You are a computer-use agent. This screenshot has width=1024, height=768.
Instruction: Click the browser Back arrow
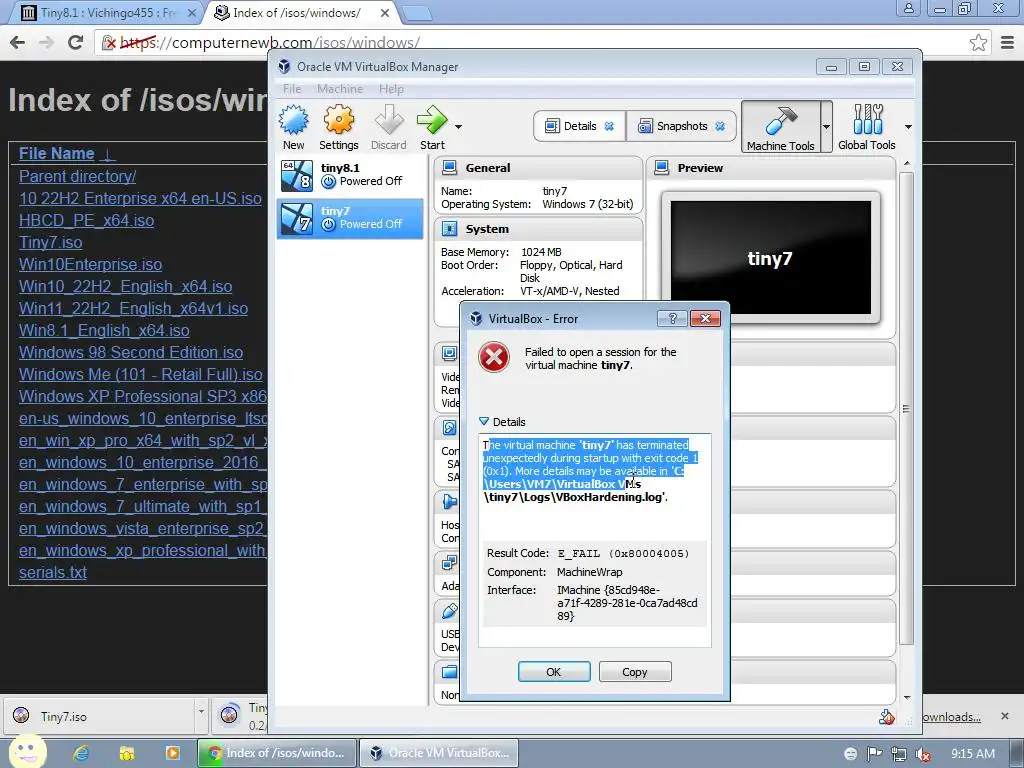coord(18,42)
